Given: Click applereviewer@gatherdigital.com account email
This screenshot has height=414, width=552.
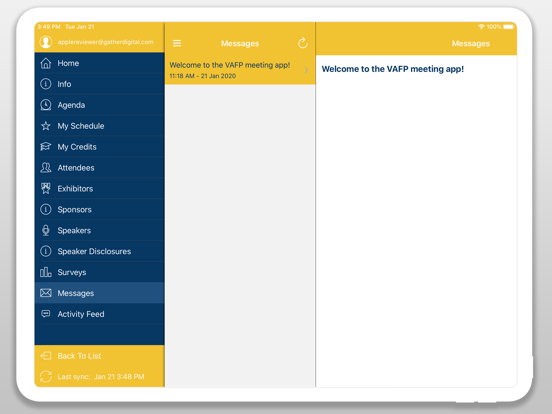Looking at the screenshot, I should (106, 42).
